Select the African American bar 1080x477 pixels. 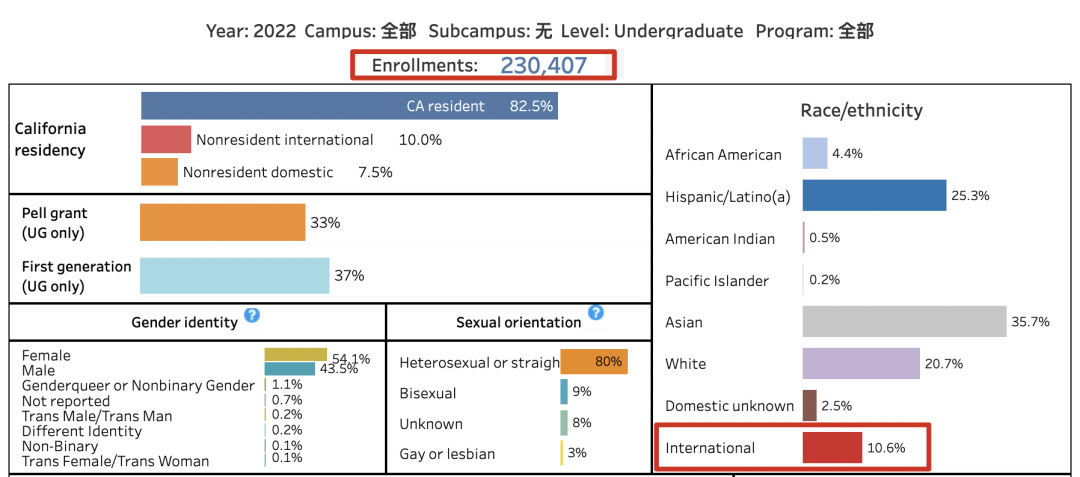pos(814,154)
